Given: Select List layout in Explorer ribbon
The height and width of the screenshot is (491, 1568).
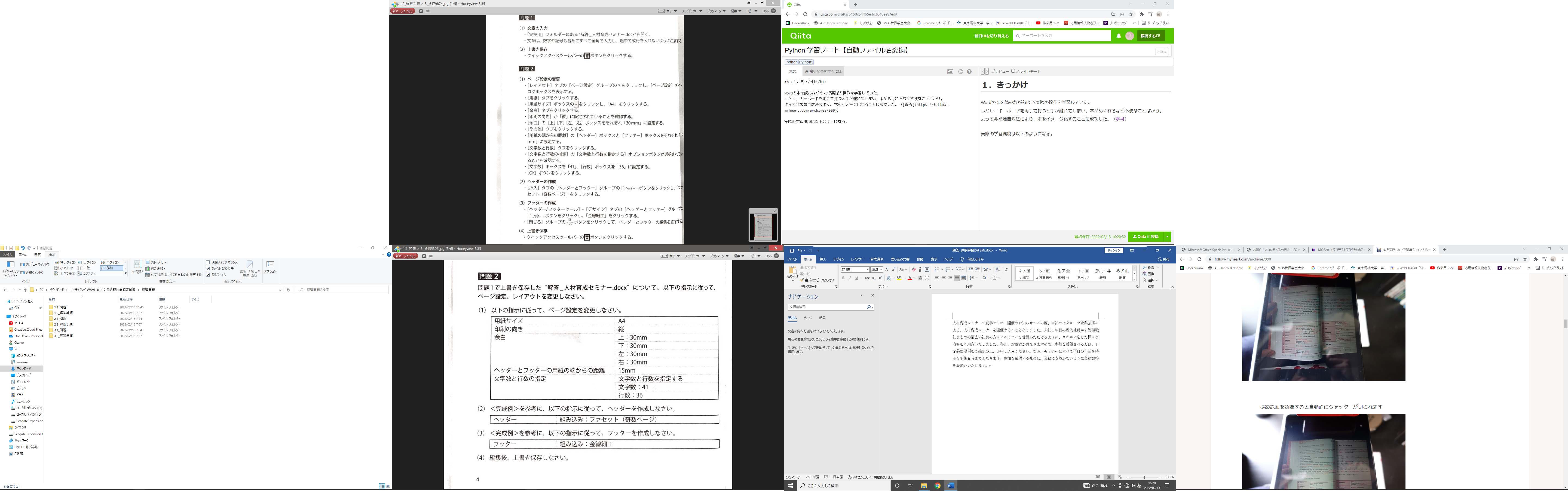Looking at the screenshot, I should pos(84,268).
